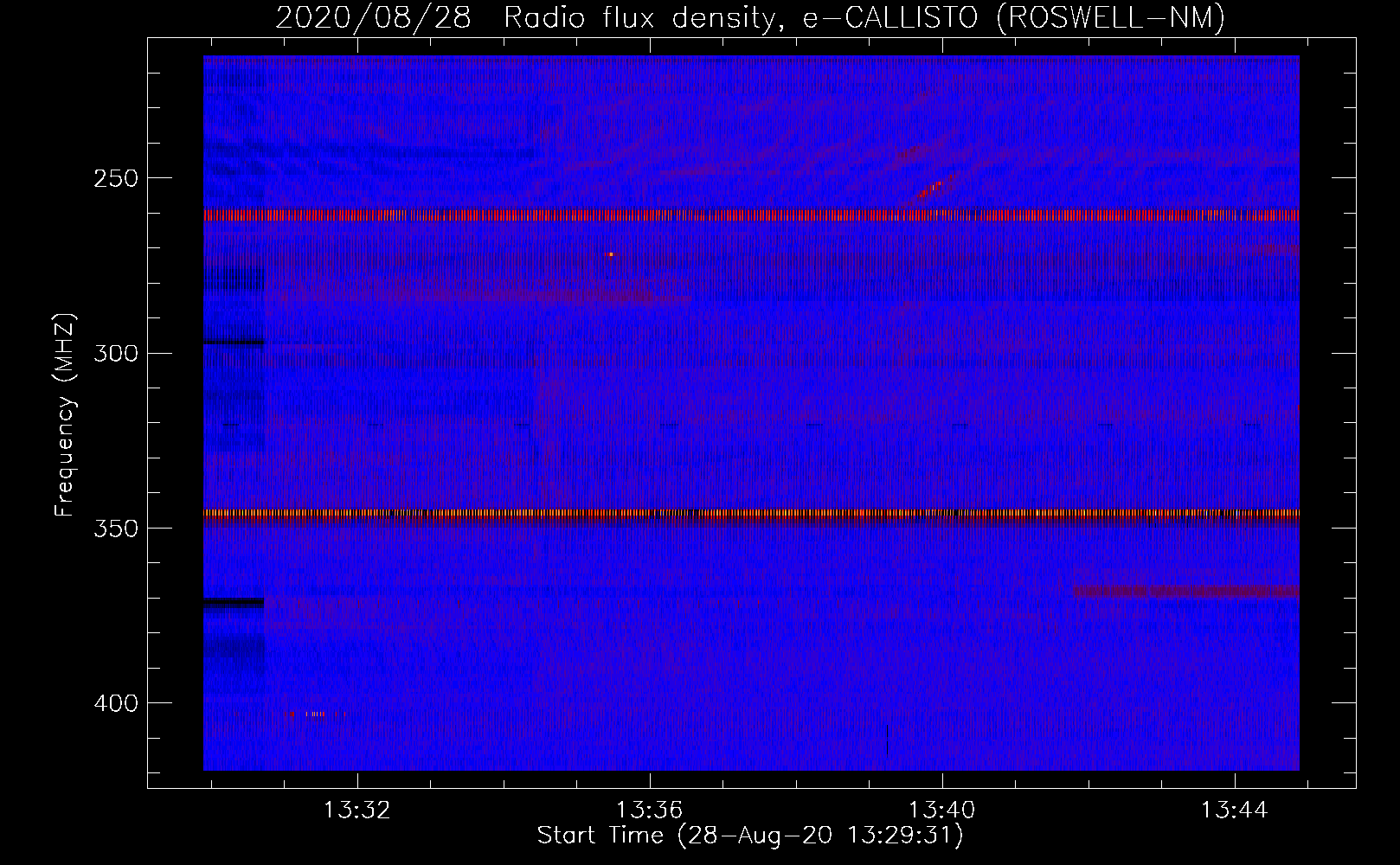The image size is (1400, 865).
Task: Click the 13:44 time tick label
Action: coord(1234,810)
